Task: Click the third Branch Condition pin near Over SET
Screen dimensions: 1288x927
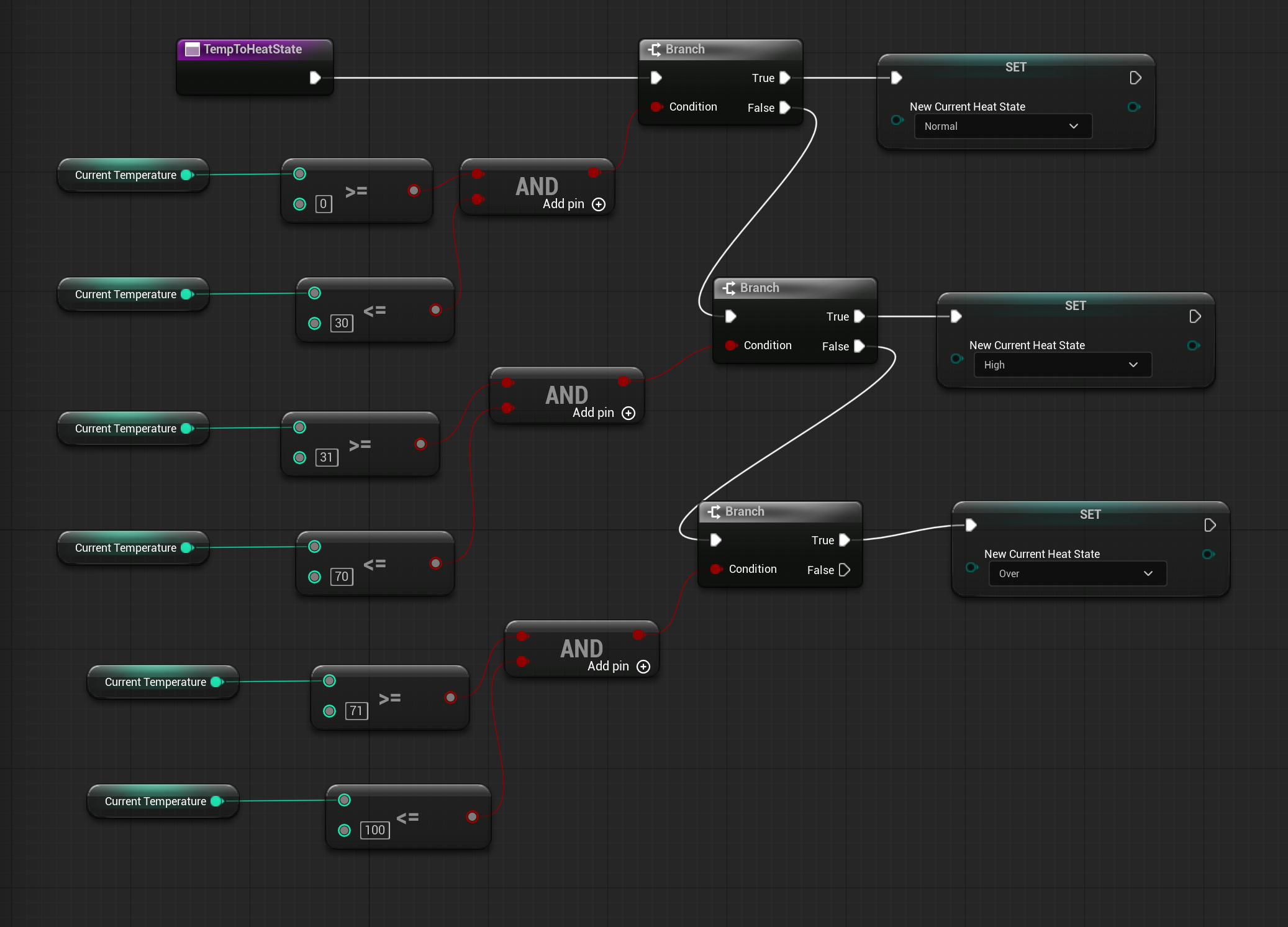Action: point(716,569)
